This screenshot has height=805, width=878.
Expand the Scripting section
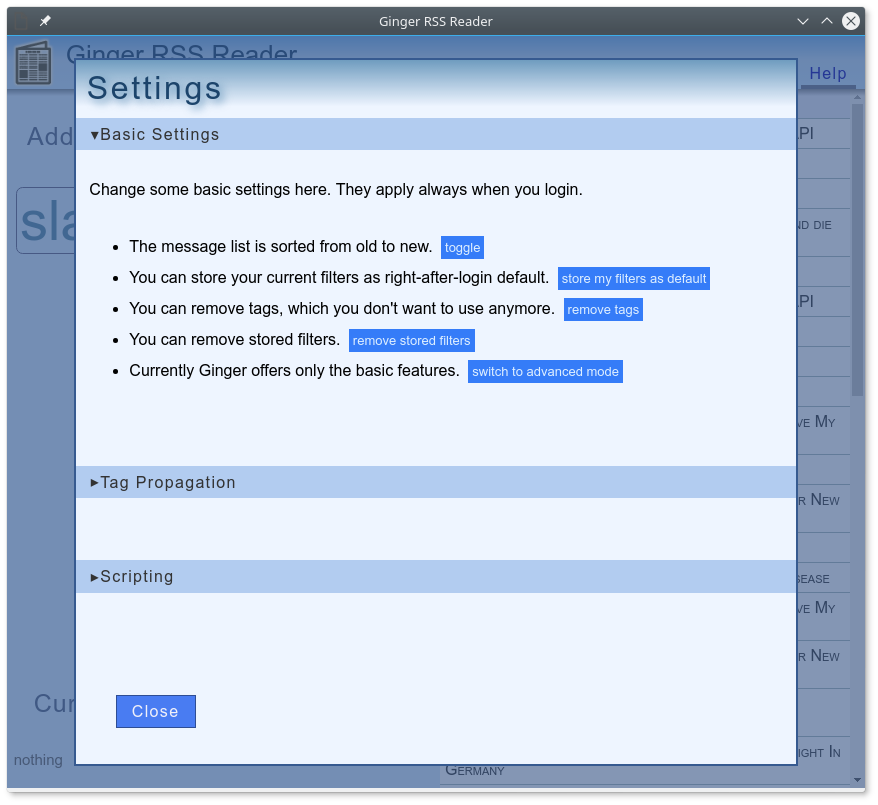pos(436,577)
